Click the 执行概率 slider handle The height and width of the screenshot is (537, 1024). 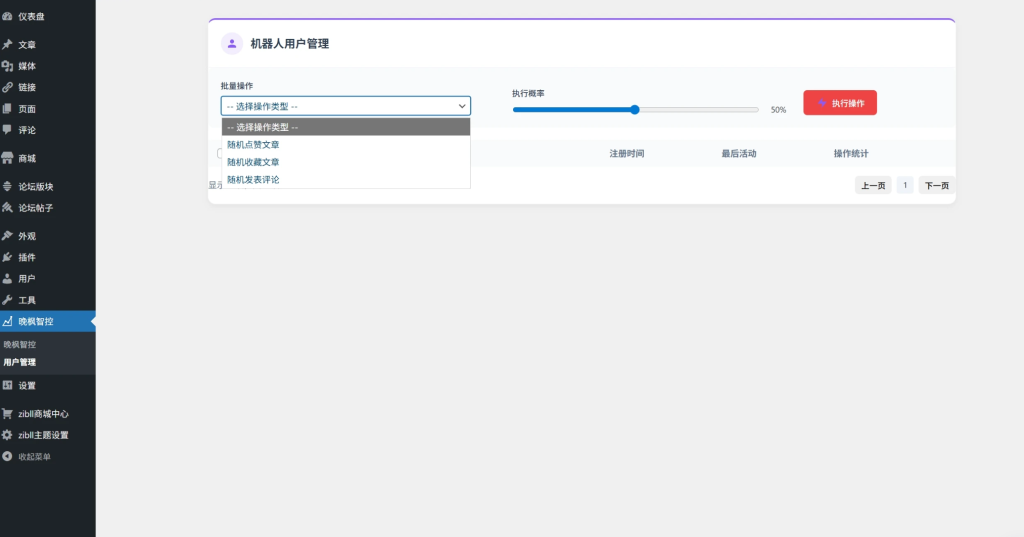635,110
